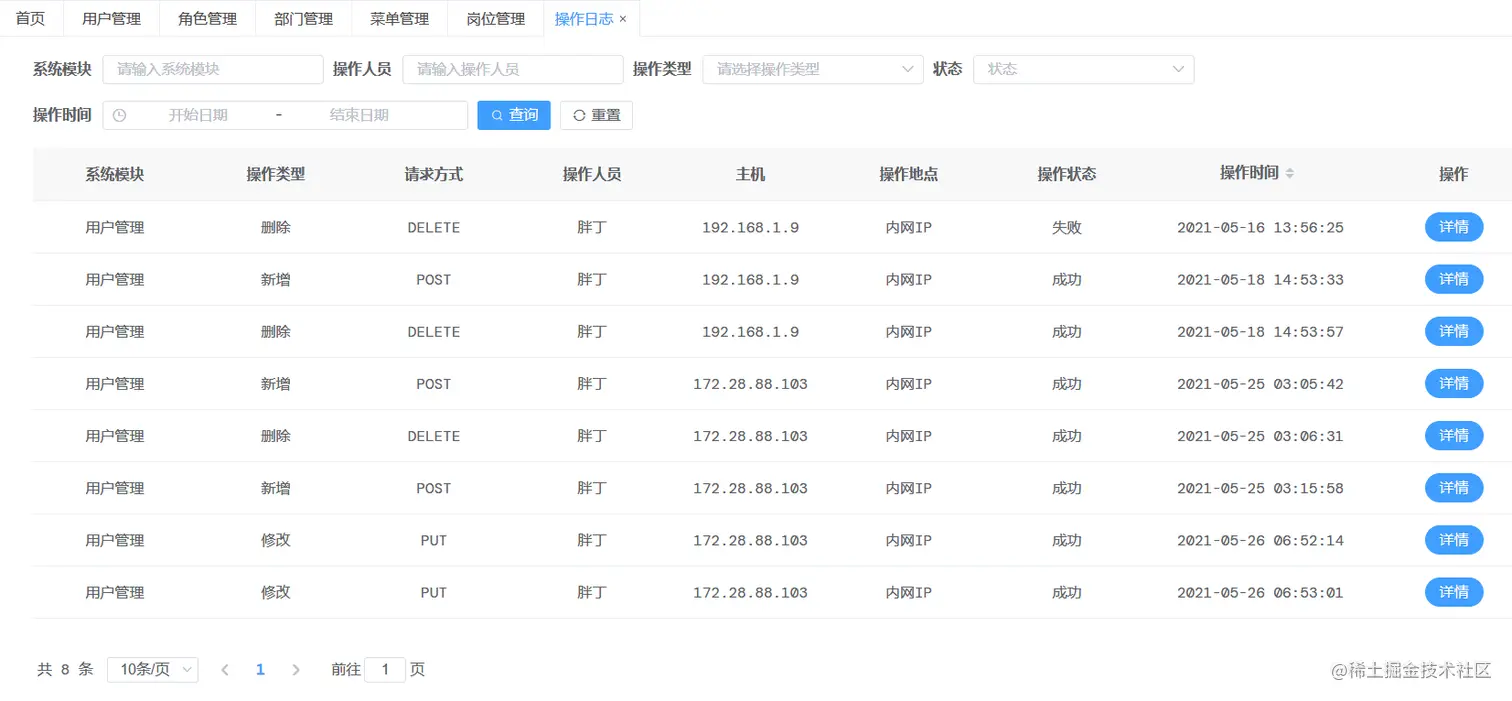1512x701 pixels.
Task: Click the 系统模块 column header
Action: pos(115,174)
